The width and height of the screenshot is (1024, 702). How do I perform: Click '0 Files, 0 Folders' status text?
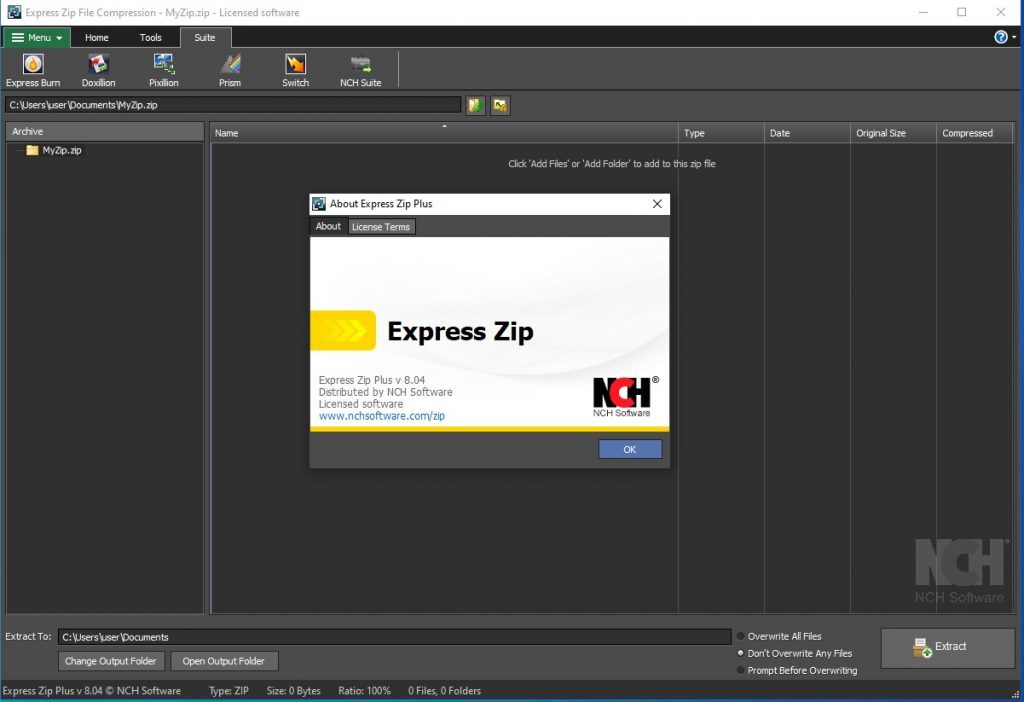[x=444, y=690]
